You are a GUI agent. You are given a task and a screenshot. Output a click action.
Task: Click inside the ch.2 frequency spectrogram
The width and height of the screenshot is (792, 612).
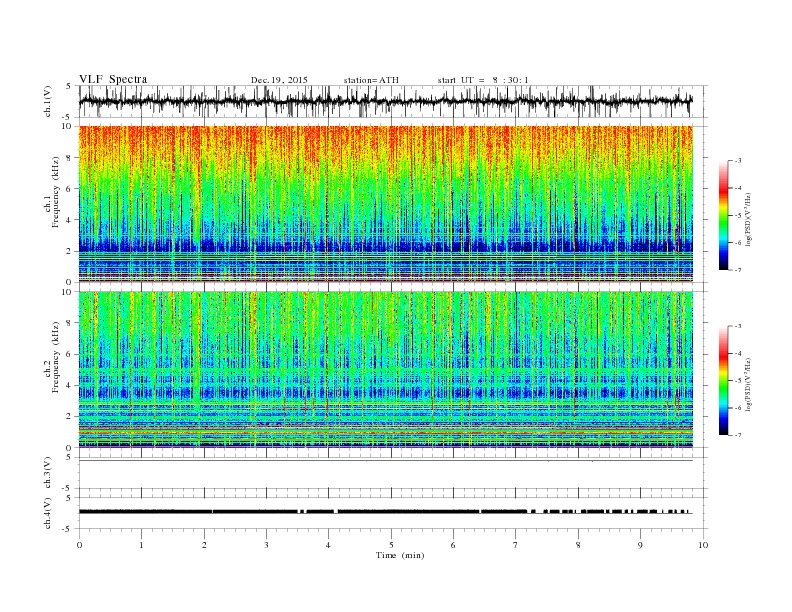click(x=386, y=370)
